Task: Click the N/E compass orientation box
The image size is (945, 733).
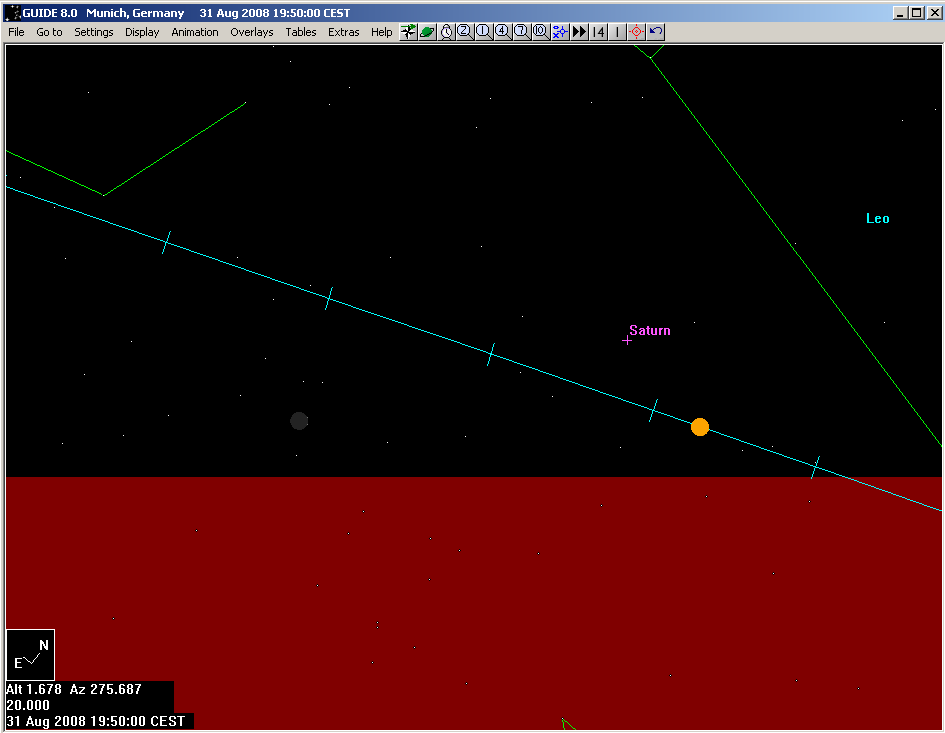Action: (31, 655)
